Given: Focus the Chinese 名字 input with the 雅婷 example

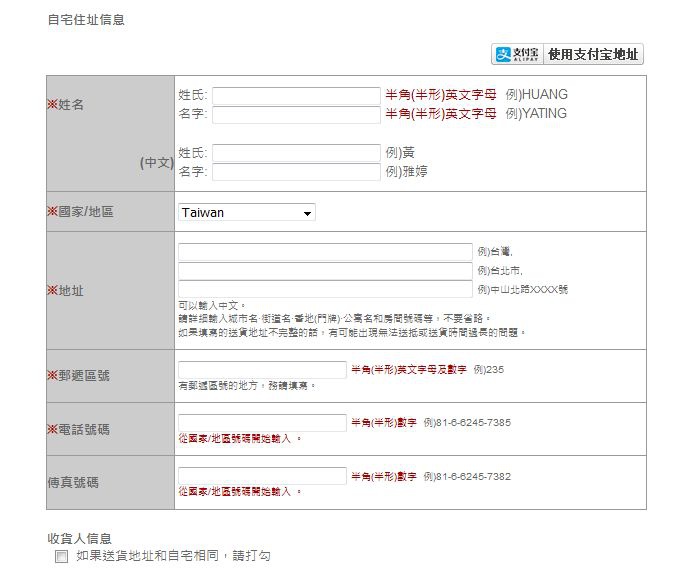Looking at the screenshot, I should coord(296,172).
